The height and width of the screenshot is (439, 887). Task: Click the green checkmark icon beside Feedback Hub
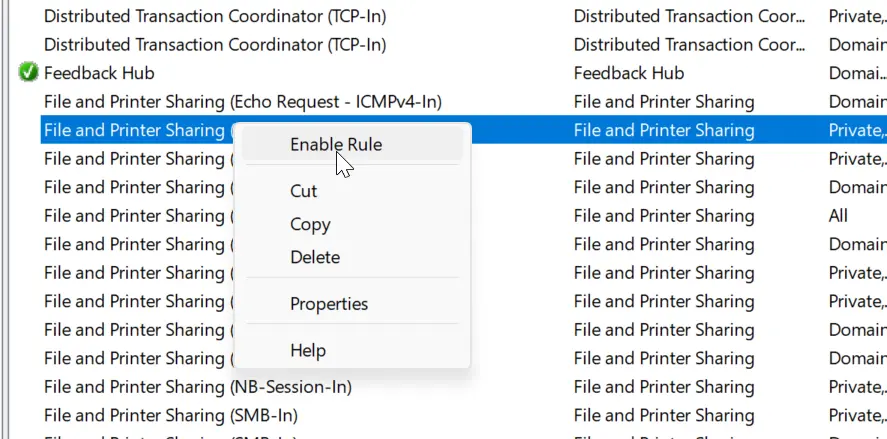pyautogui.click(x=28, y=72)
